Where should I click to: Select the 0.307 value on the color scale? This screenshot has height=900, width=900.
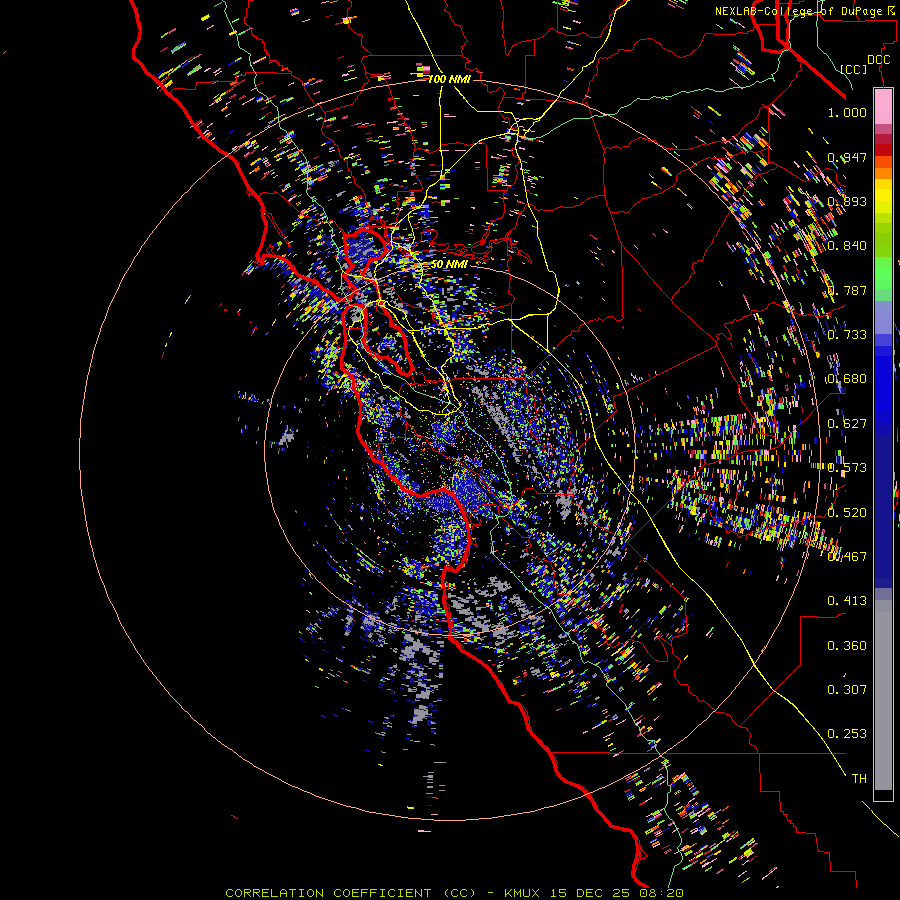tap(847, 690)
